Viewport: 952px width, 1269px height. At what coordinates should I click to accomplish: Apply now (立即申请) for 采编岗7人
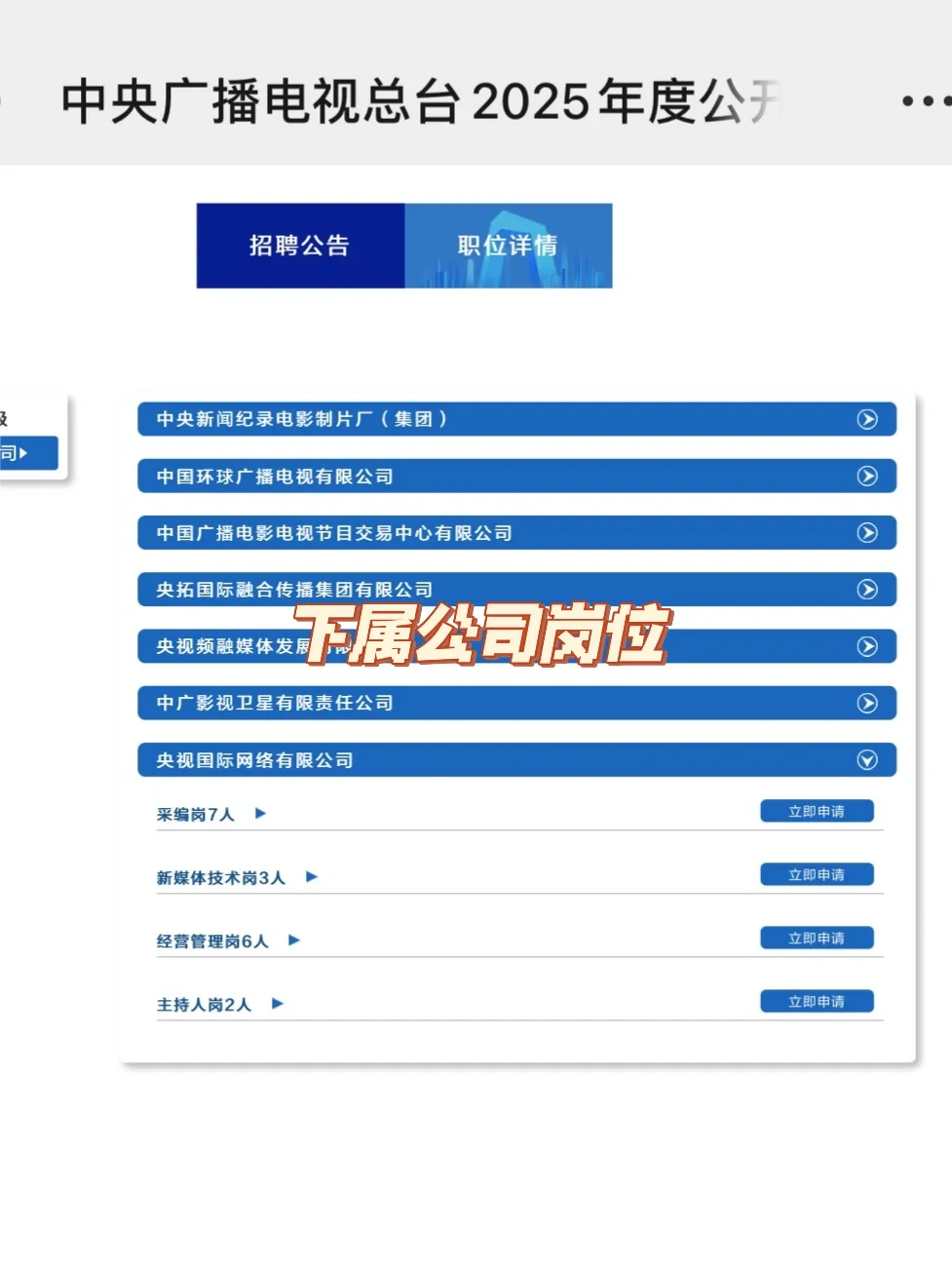click(x=817, y=811)
